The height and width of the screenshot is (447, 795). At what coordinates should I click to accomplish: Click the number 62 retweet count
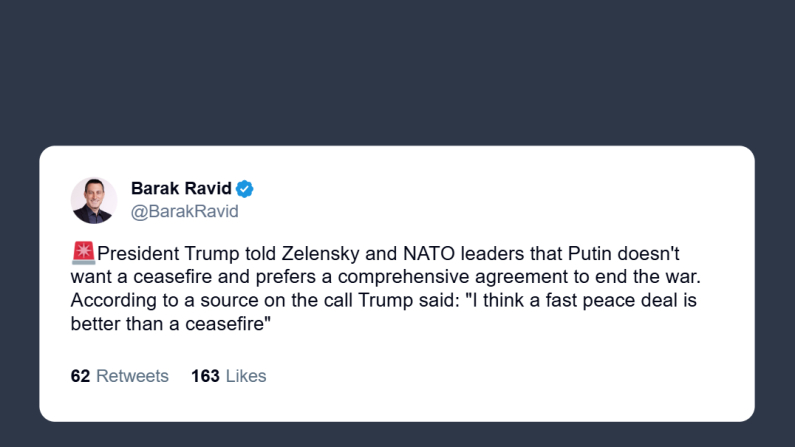pyautogui.click(x=80, y=376)
